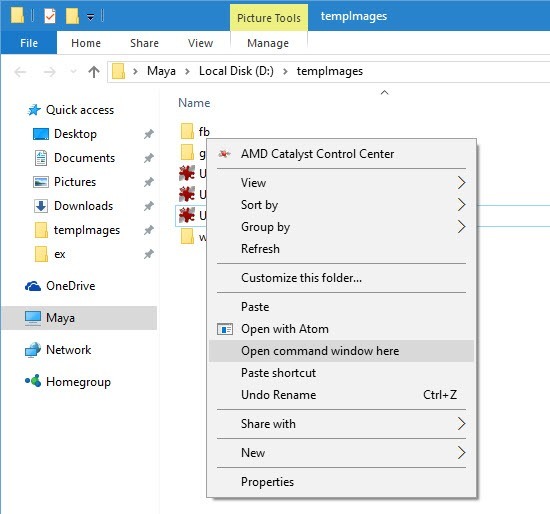Open tempImages in the Quick access list

[87, 230]
